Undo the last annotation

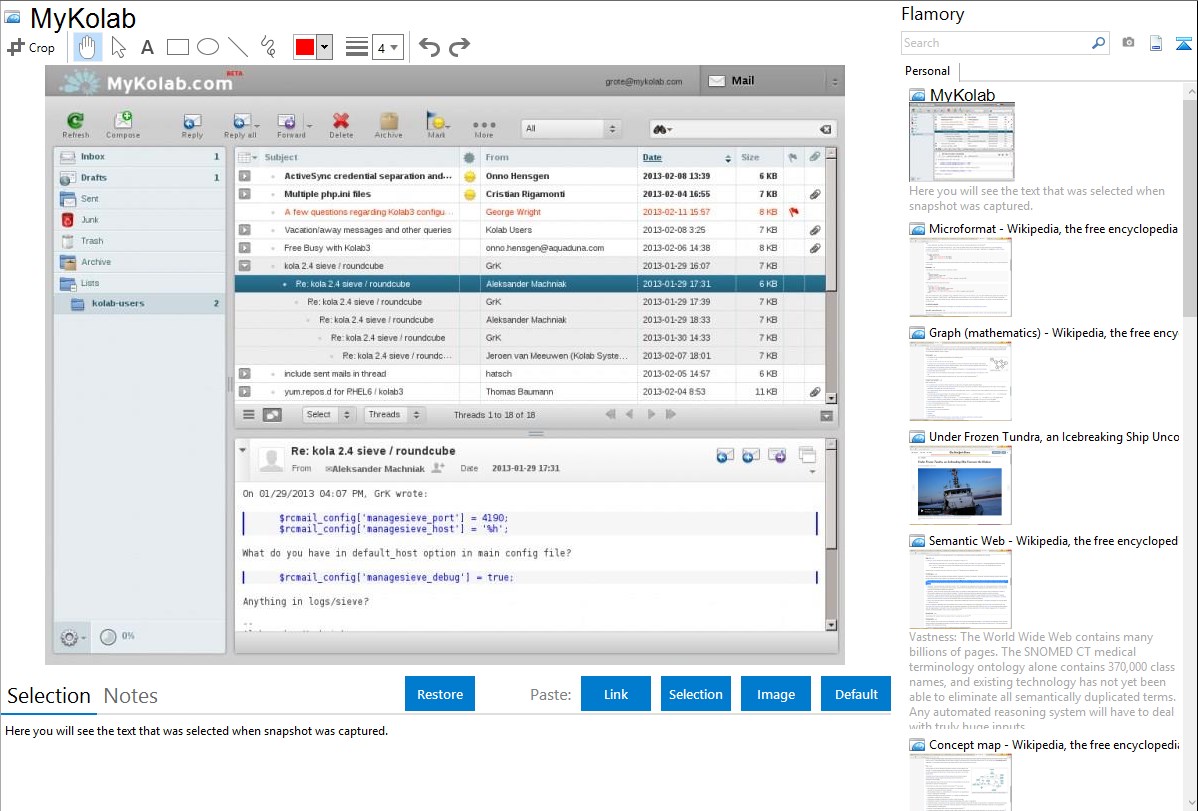pos(429,47)
